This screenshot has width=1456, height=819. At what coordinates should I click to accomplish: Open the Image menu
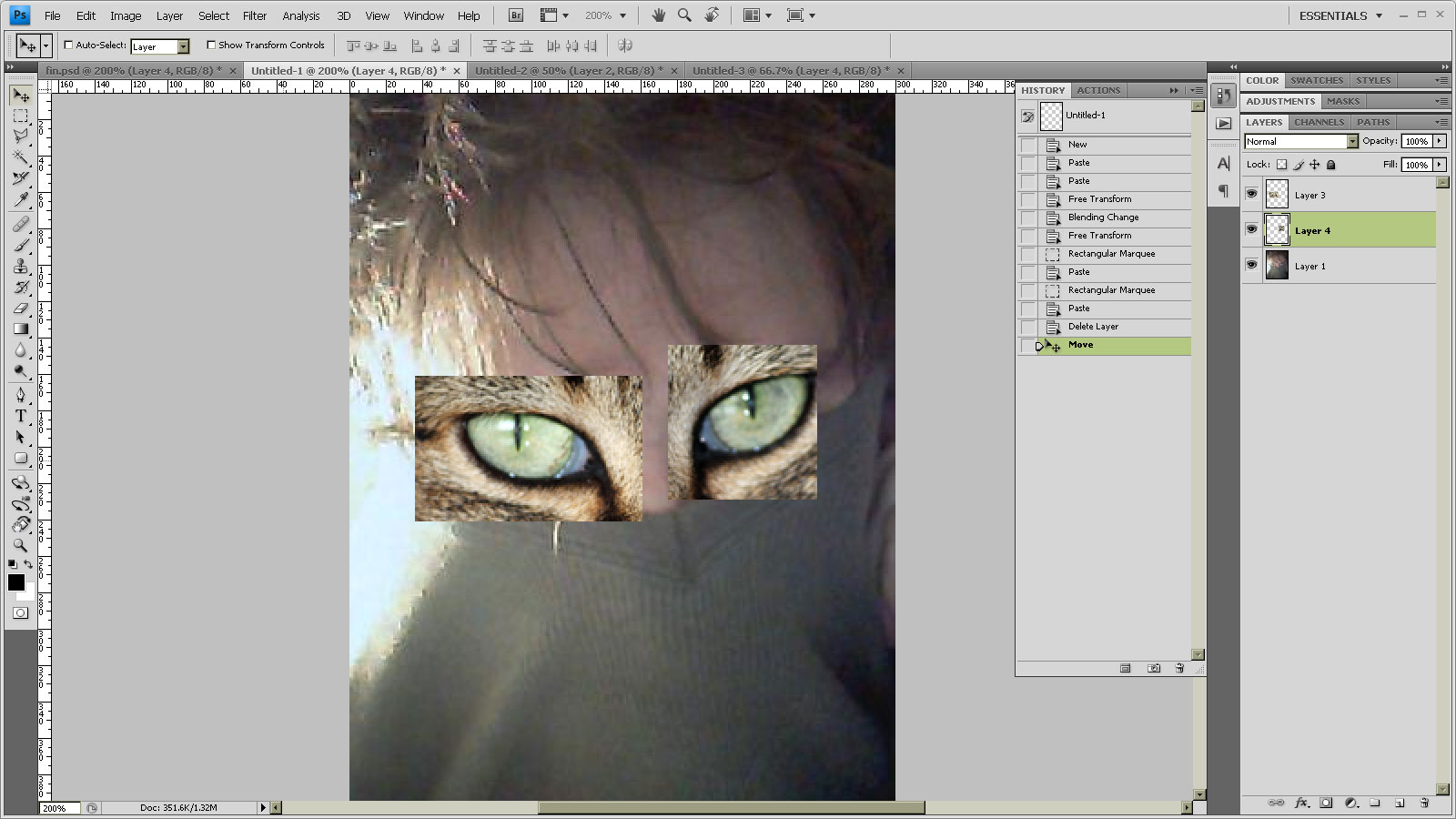tap(126, 15)
